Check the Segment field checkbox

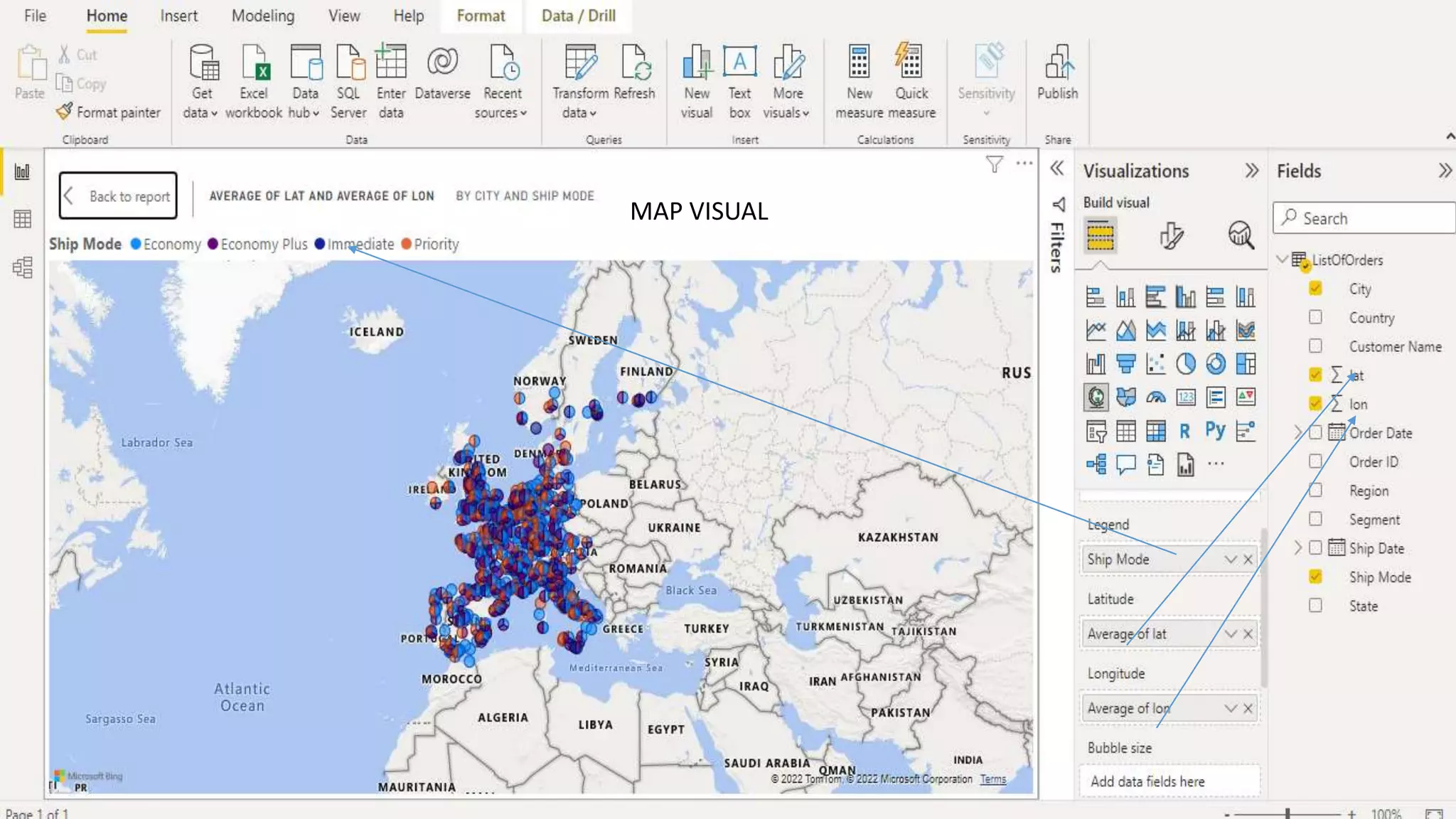click(x=1315, y=518)
